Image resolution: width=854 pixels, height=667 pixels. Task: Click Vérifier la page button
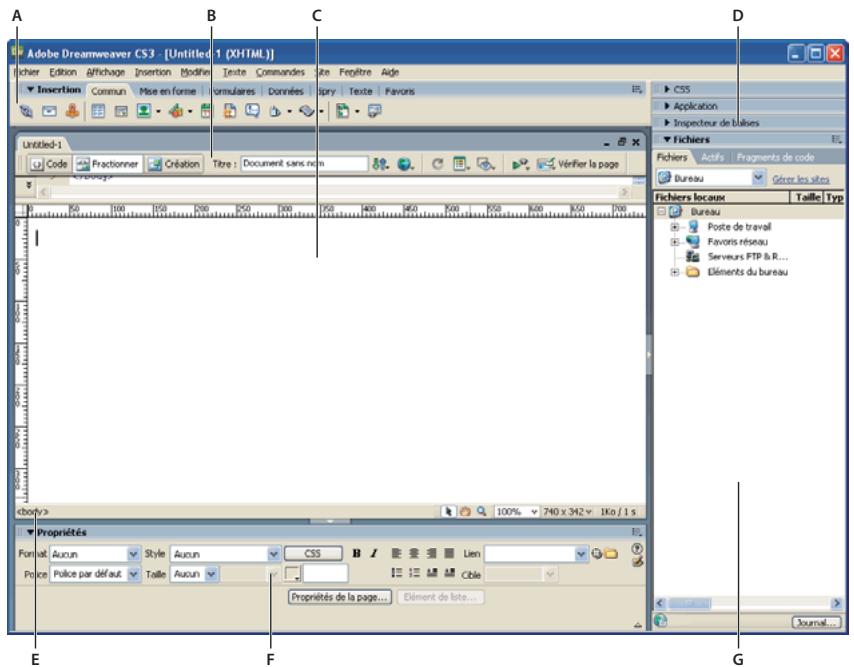578,163
